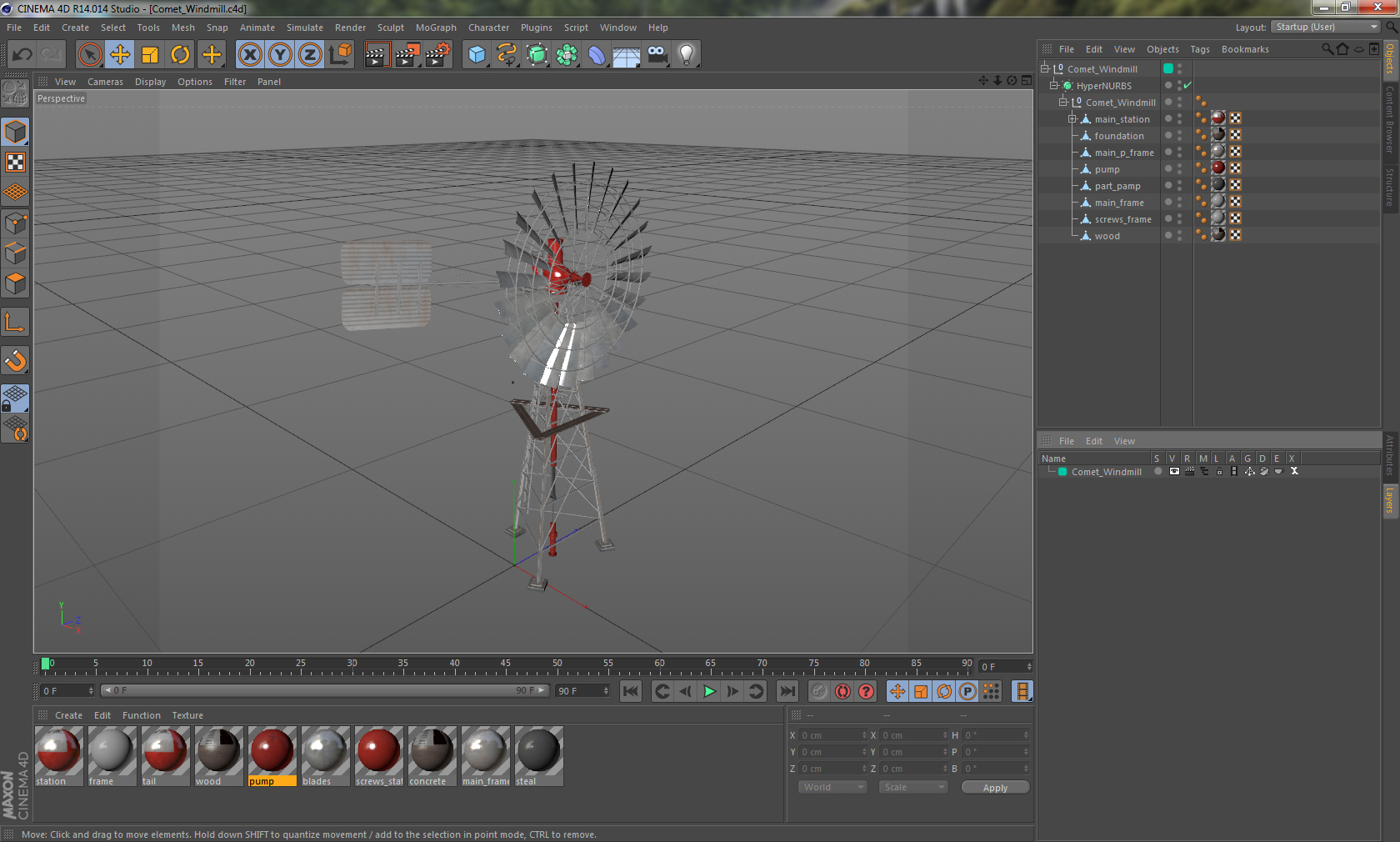Select the concrete material swatch
This screenshot has width=1400, height=842.
tap(432, 756)
